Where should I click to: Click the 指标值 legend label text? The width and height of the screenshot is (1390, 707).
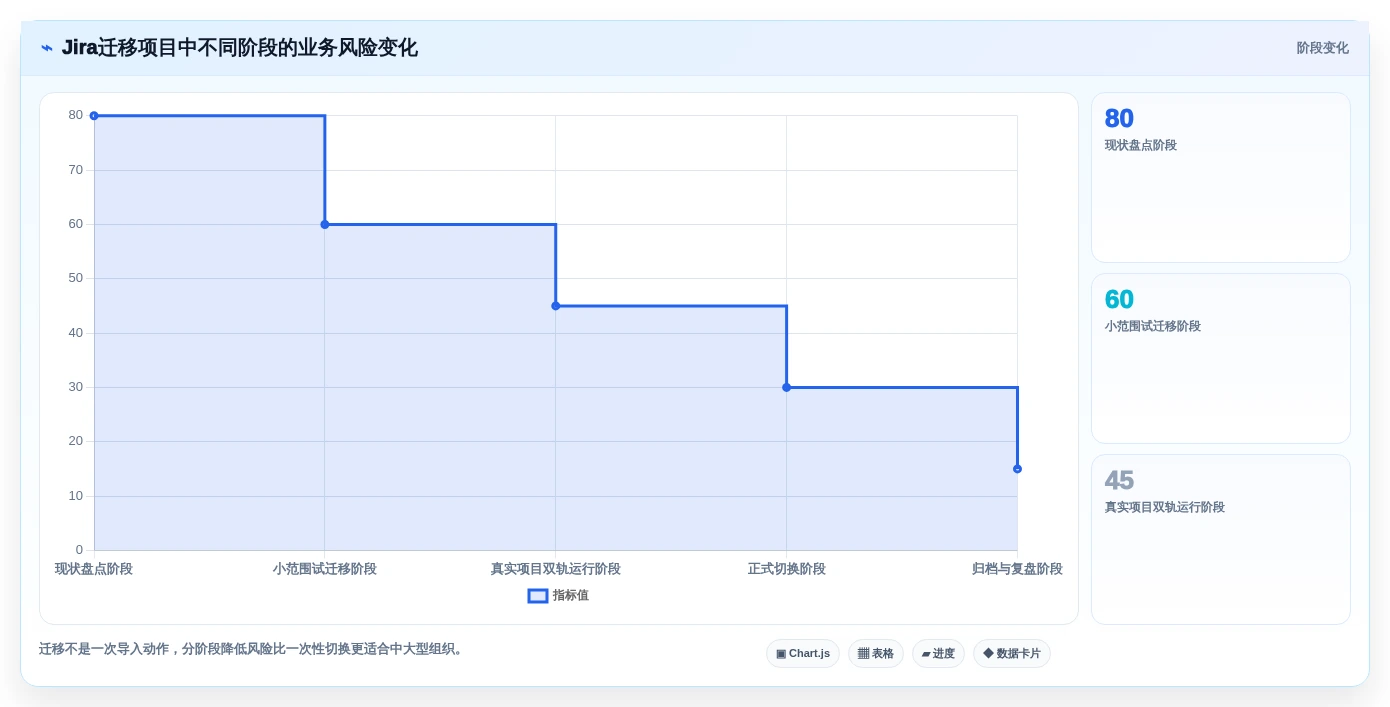pyautogui.click(x=571, y=595)
